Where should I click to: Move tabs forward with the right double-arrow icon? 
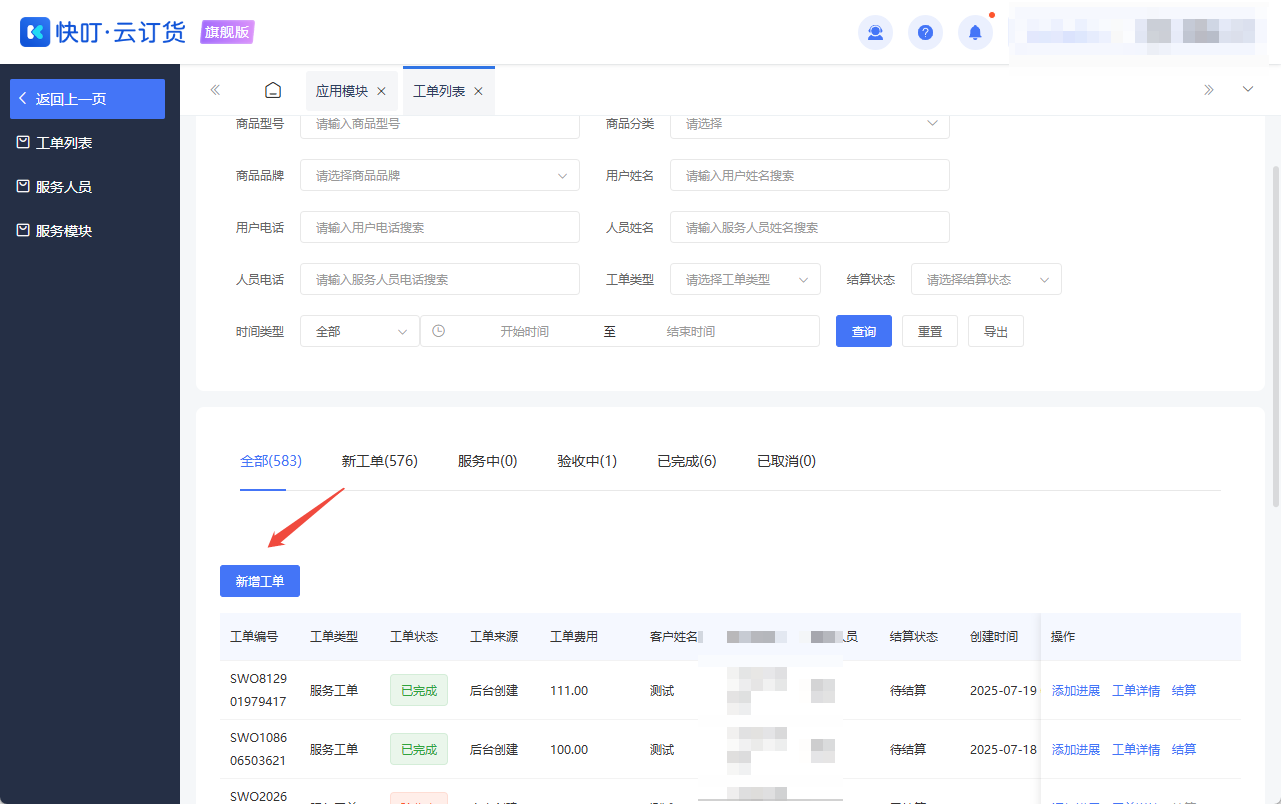pos(1209,90)
